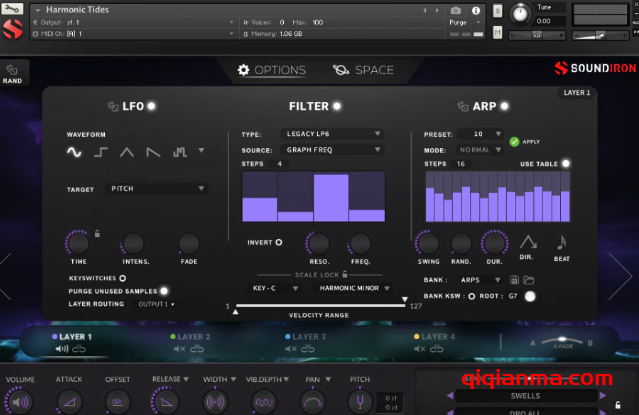
Task: Enable Purge Unused Samples
Action: tap(163, 291)
